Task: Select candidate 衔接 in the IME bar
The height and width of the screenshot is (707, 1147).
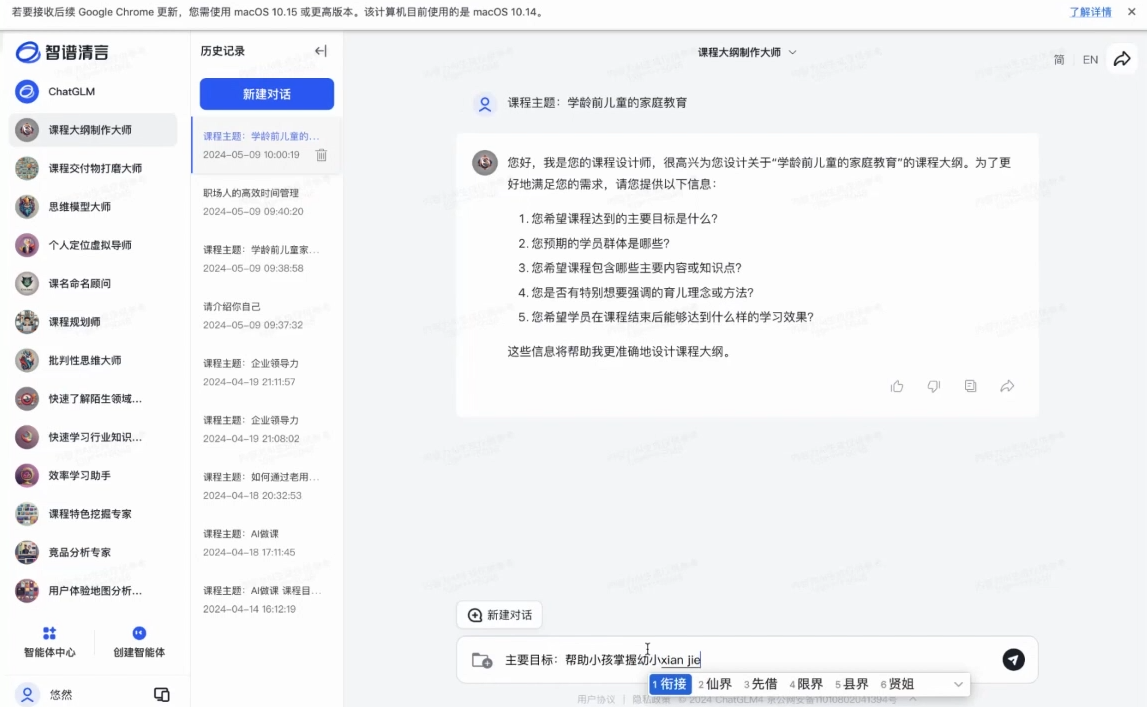Action: point(671,684)
